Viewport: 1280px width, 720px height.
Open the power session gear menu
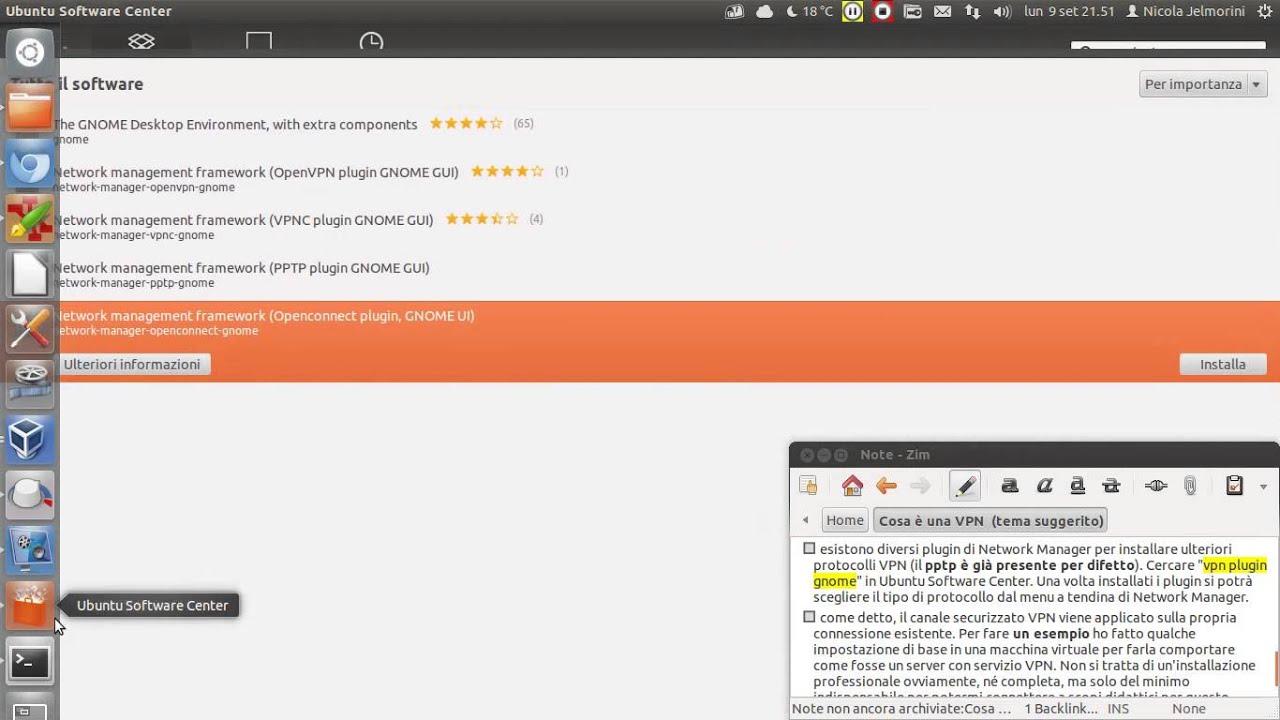[1263, 12]
